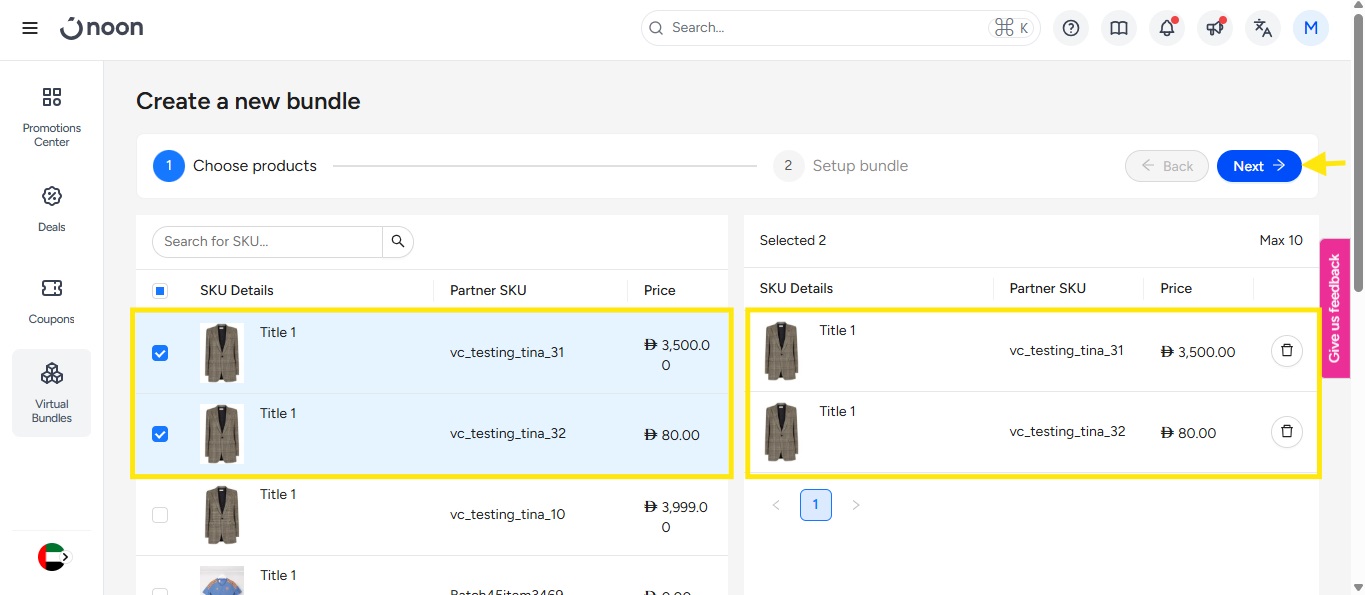Click into the Search for SKU field
The width and height of the screenshot is (1365, 595).
click(x=268, y=241)
